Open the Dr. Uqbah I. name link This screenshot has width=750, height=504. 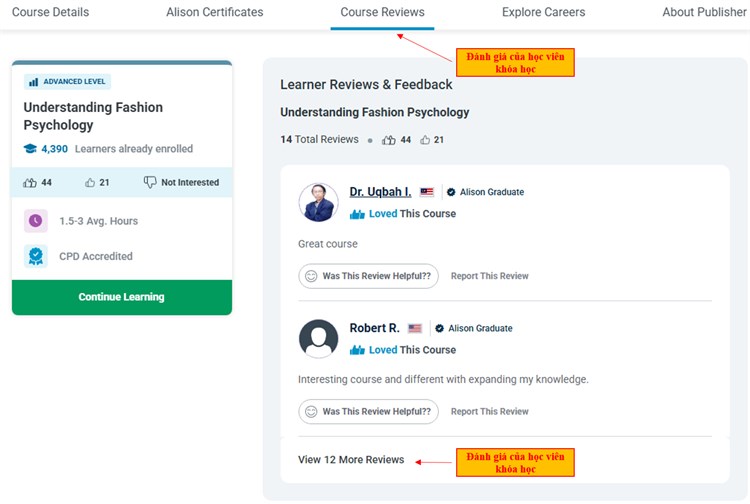[x=380, y=192]
